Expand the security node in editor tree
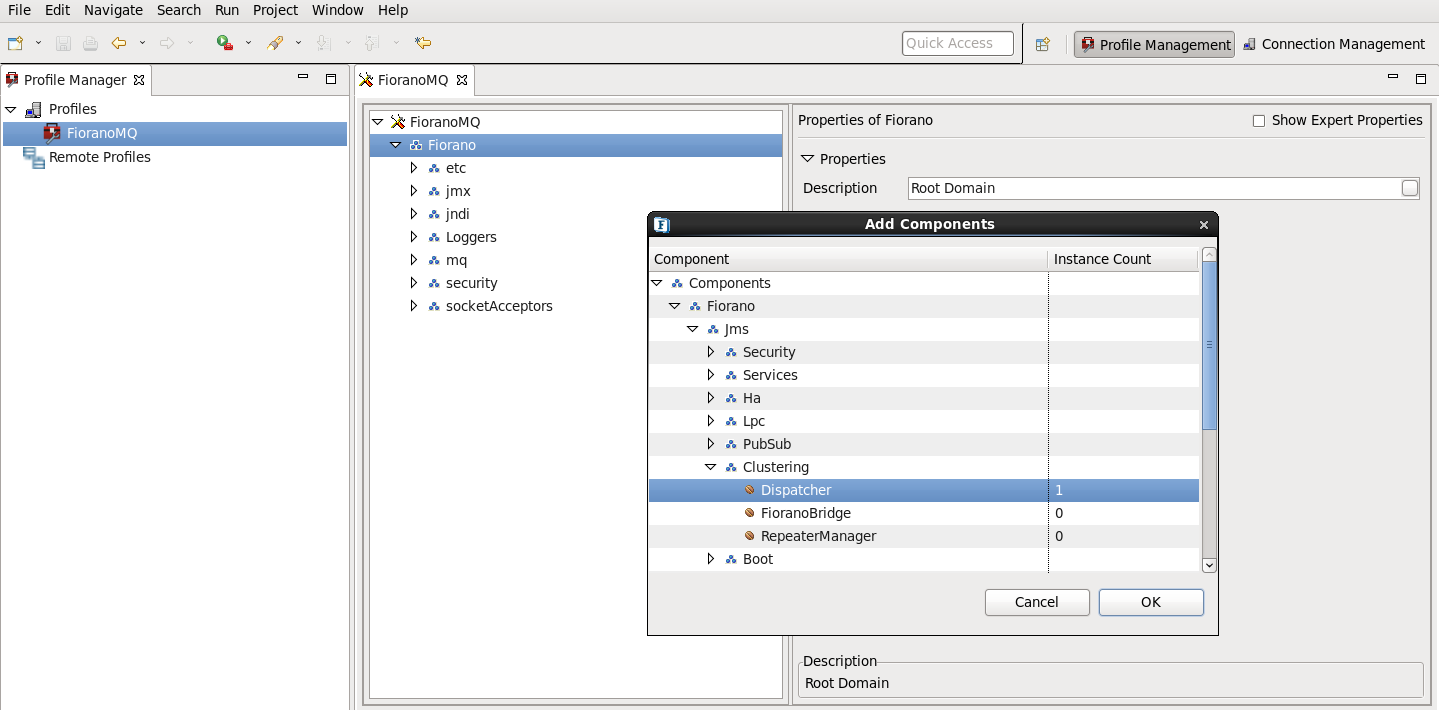 point(414,283)
